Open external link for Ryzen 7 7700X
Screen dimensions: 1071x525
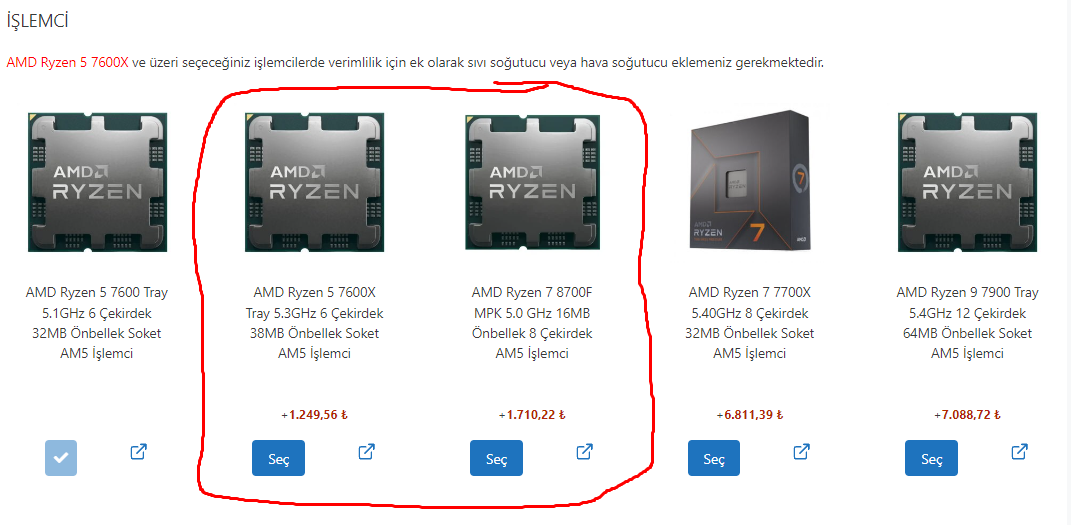[801, 452]
